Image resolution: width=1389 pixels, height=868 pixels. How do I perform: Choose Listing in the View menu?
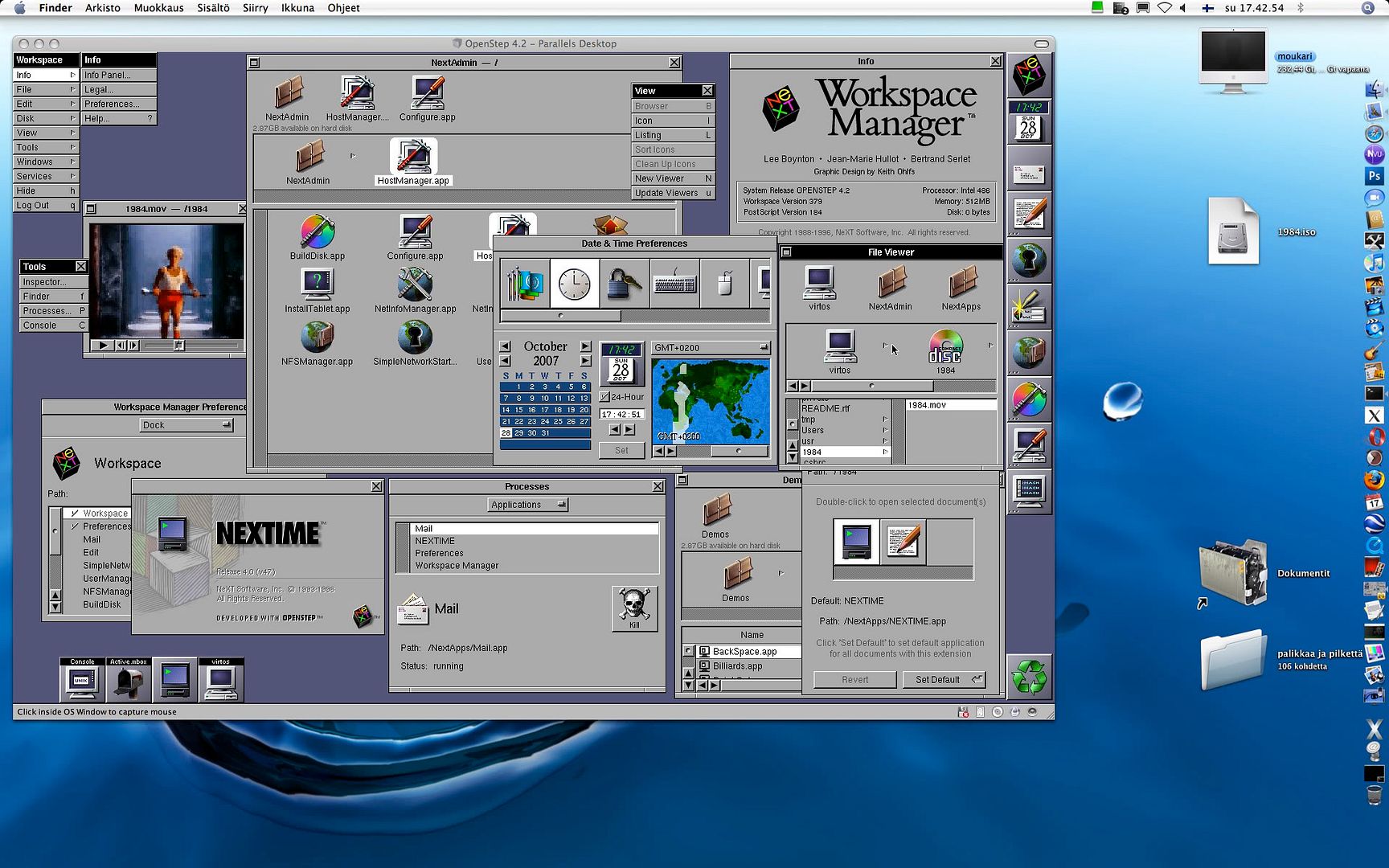click(673, 135)
